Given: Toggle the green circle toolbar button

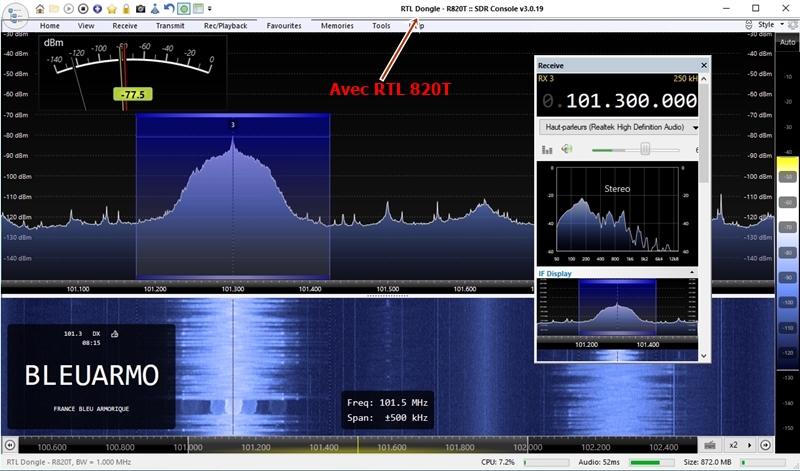Looking at the screenshot, I should 184,9.
